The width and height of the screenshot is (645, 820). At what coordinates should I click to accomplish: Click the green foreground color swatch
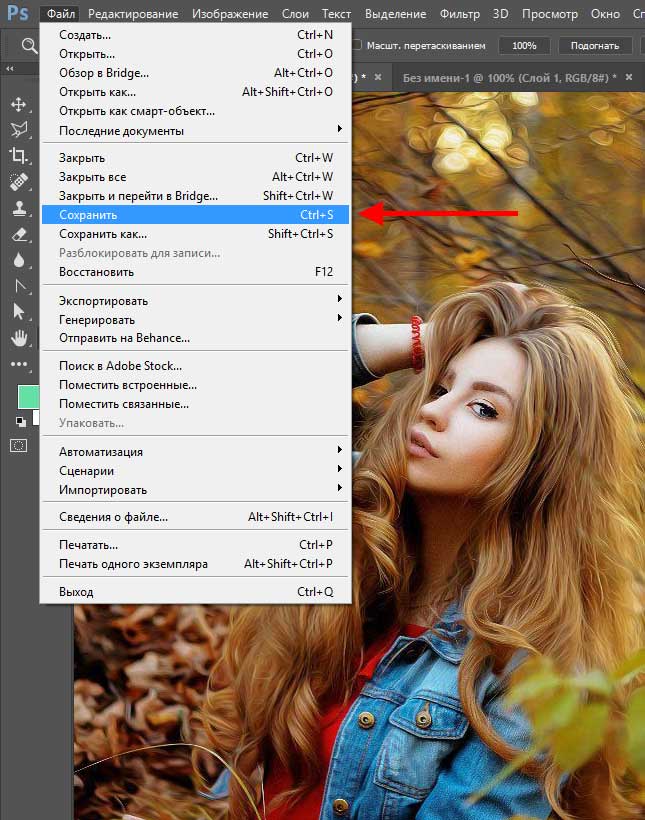click(x=28, y=397)
